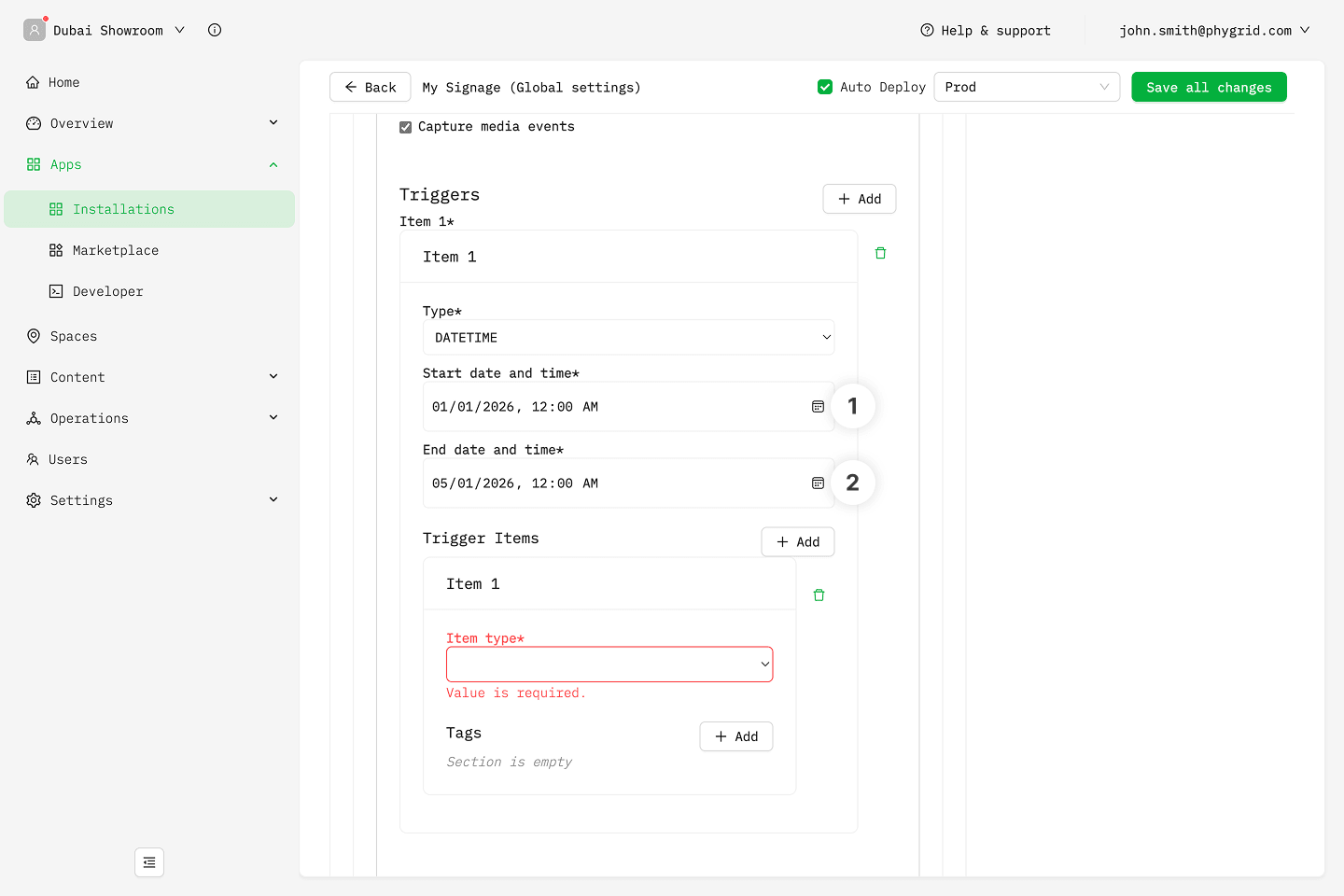Open Help & support
The width and height of the screenshot is (1344, 896).
986,30
